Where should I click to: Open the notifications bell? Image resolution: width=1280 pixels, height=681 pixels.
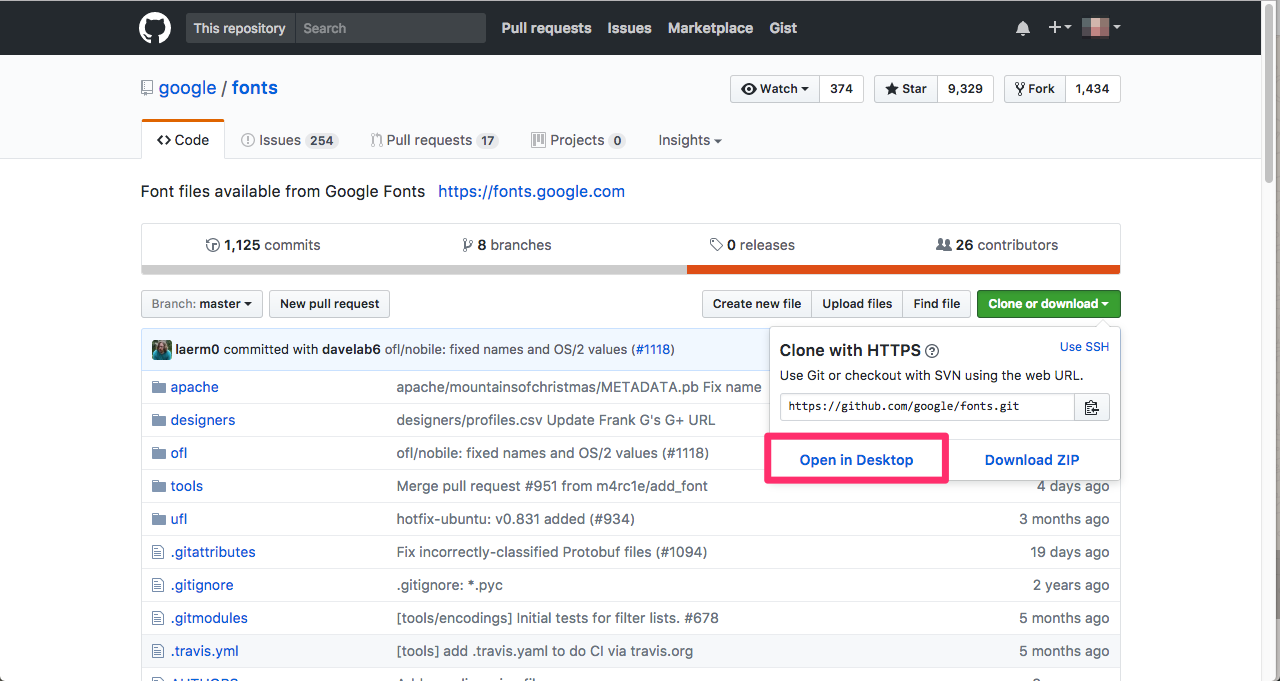(1022, 28)
